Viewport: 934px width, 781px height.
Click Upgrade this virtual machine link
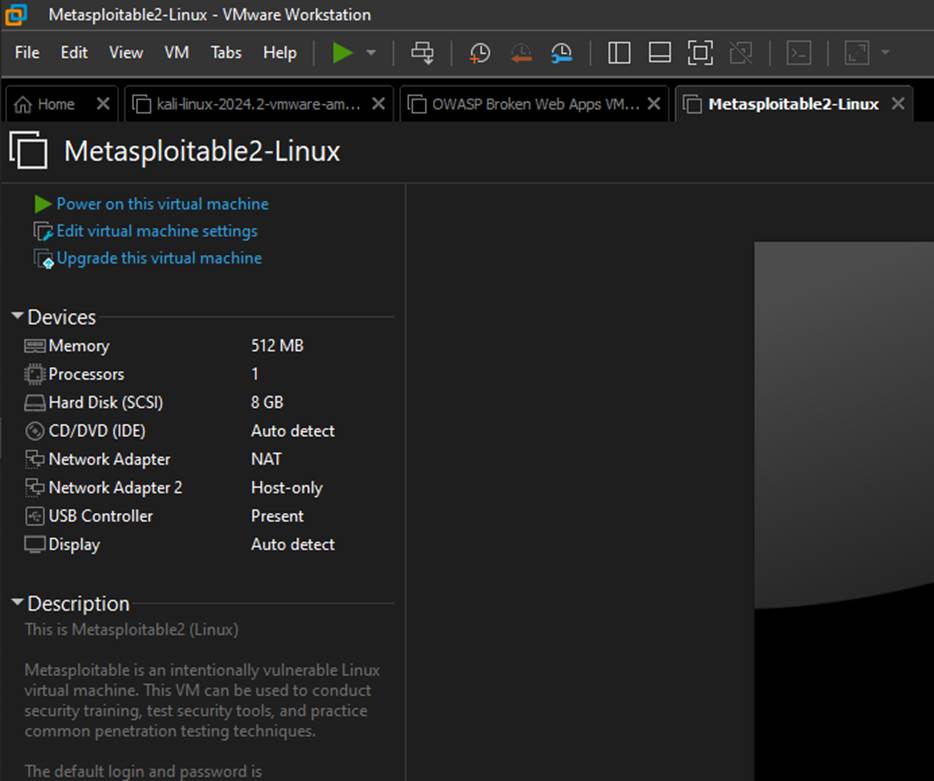(x=159, y=258)
